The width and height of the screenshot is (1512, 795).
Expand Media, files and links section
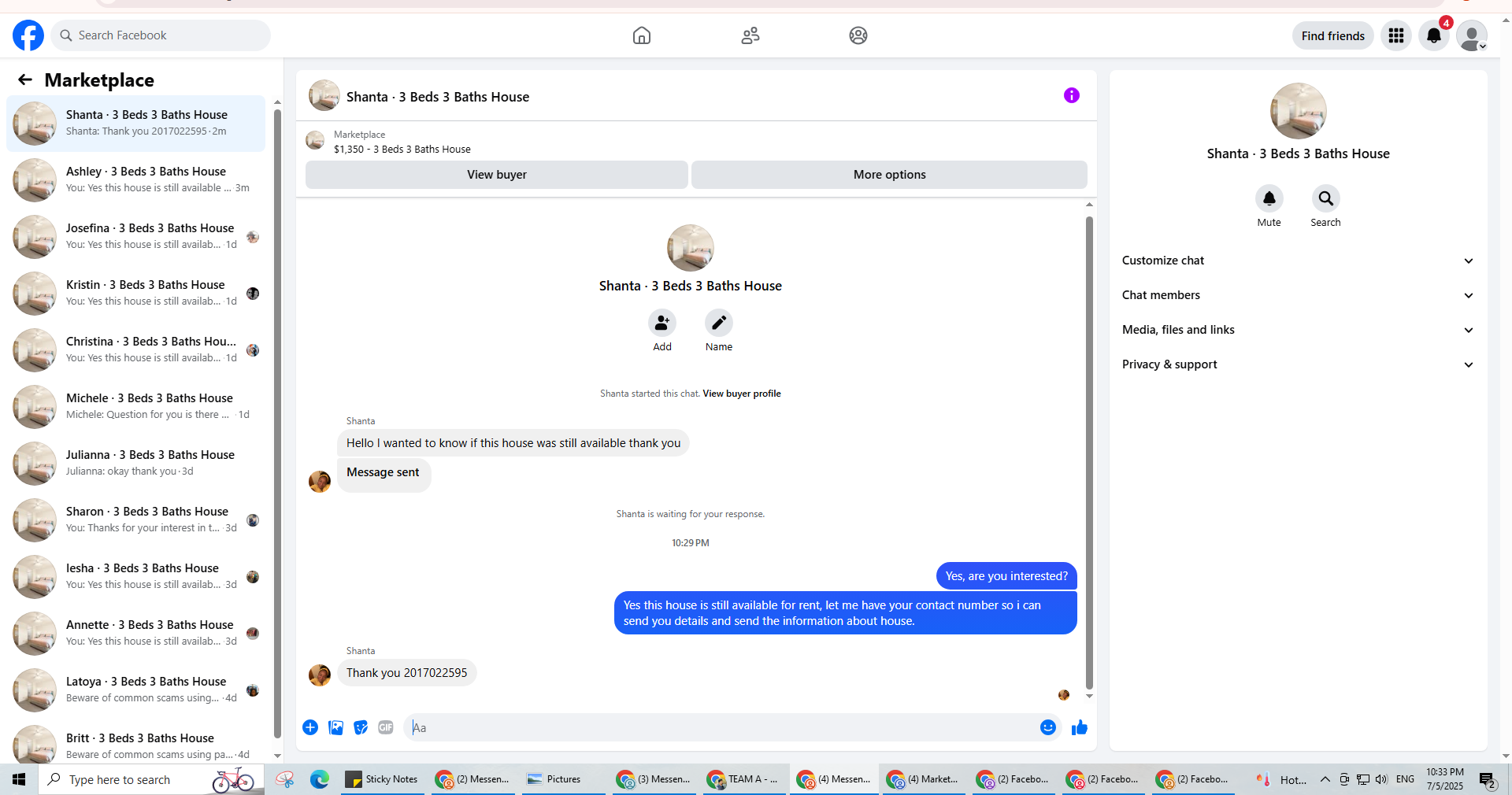(x=1298, y=330)
